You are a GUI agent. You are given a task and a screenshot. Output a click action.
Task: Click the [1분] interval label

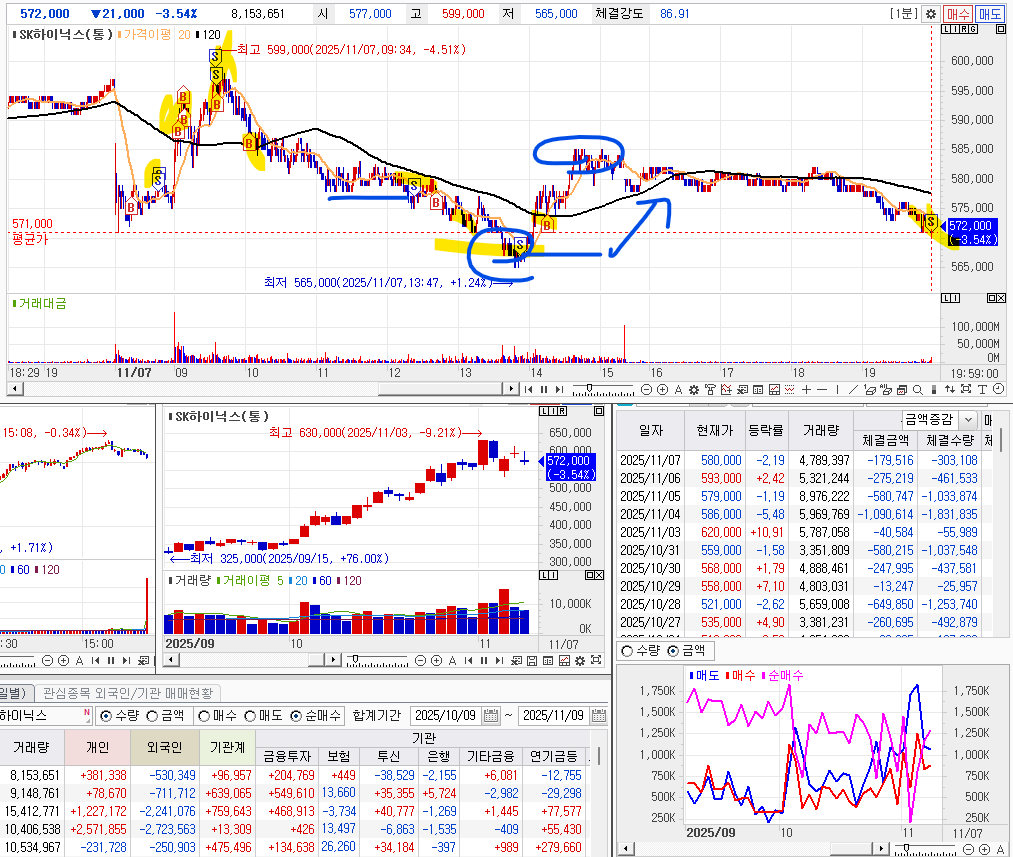click(903, 14)
